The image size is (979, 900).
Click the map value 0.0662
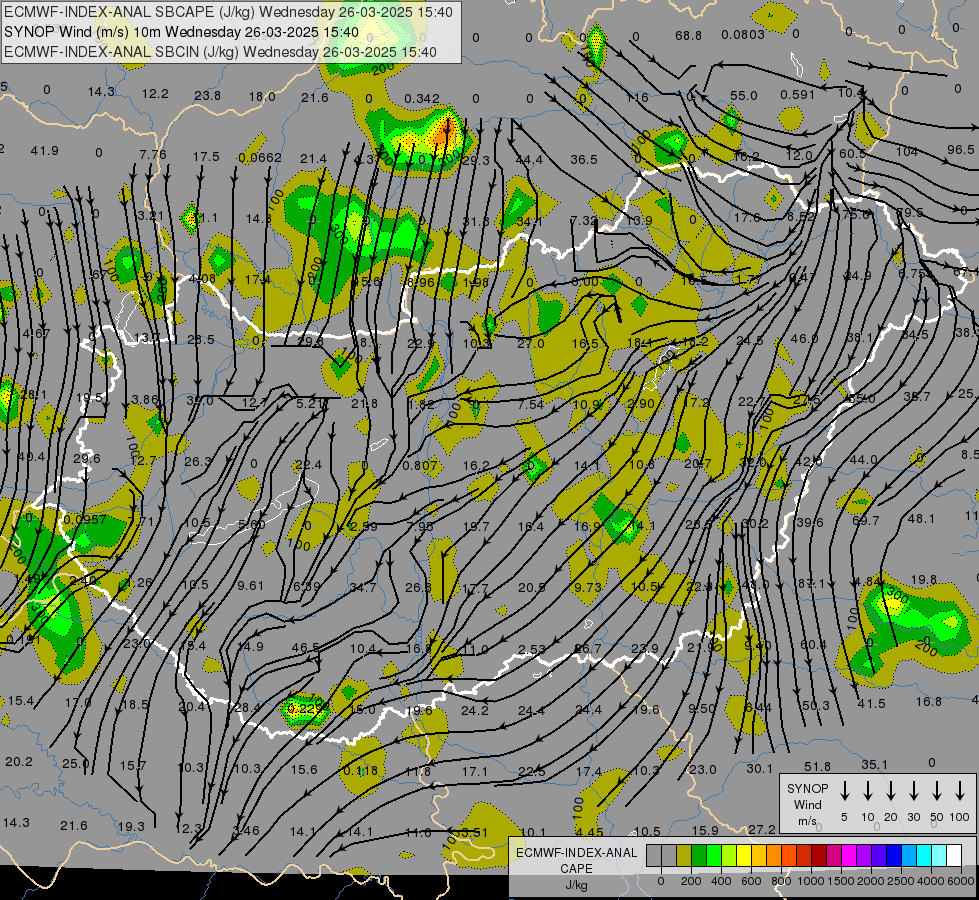[x=260, y=158]
